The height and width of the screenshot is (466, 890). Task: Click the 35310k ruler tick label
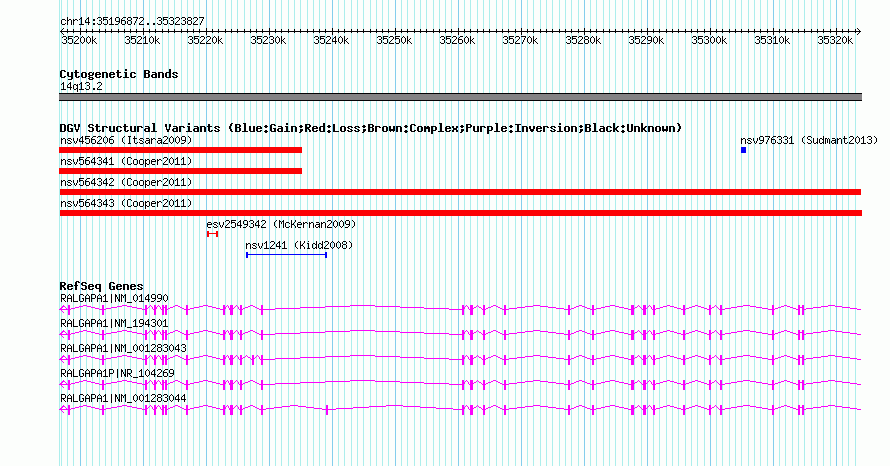coord(772,40)
